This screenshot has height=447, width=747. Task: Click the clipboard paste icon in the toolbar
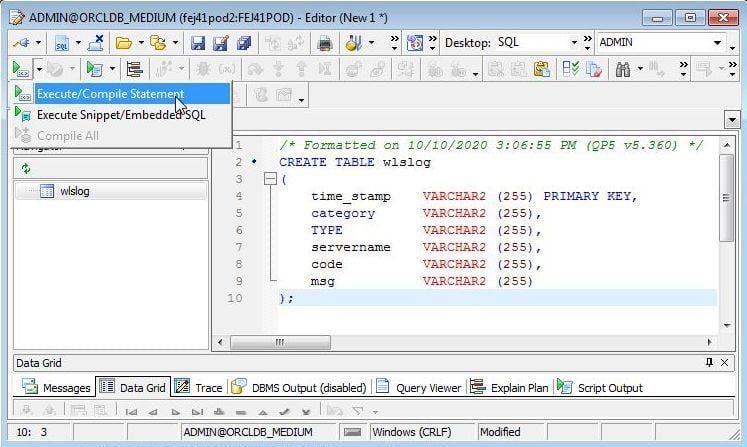541,70
